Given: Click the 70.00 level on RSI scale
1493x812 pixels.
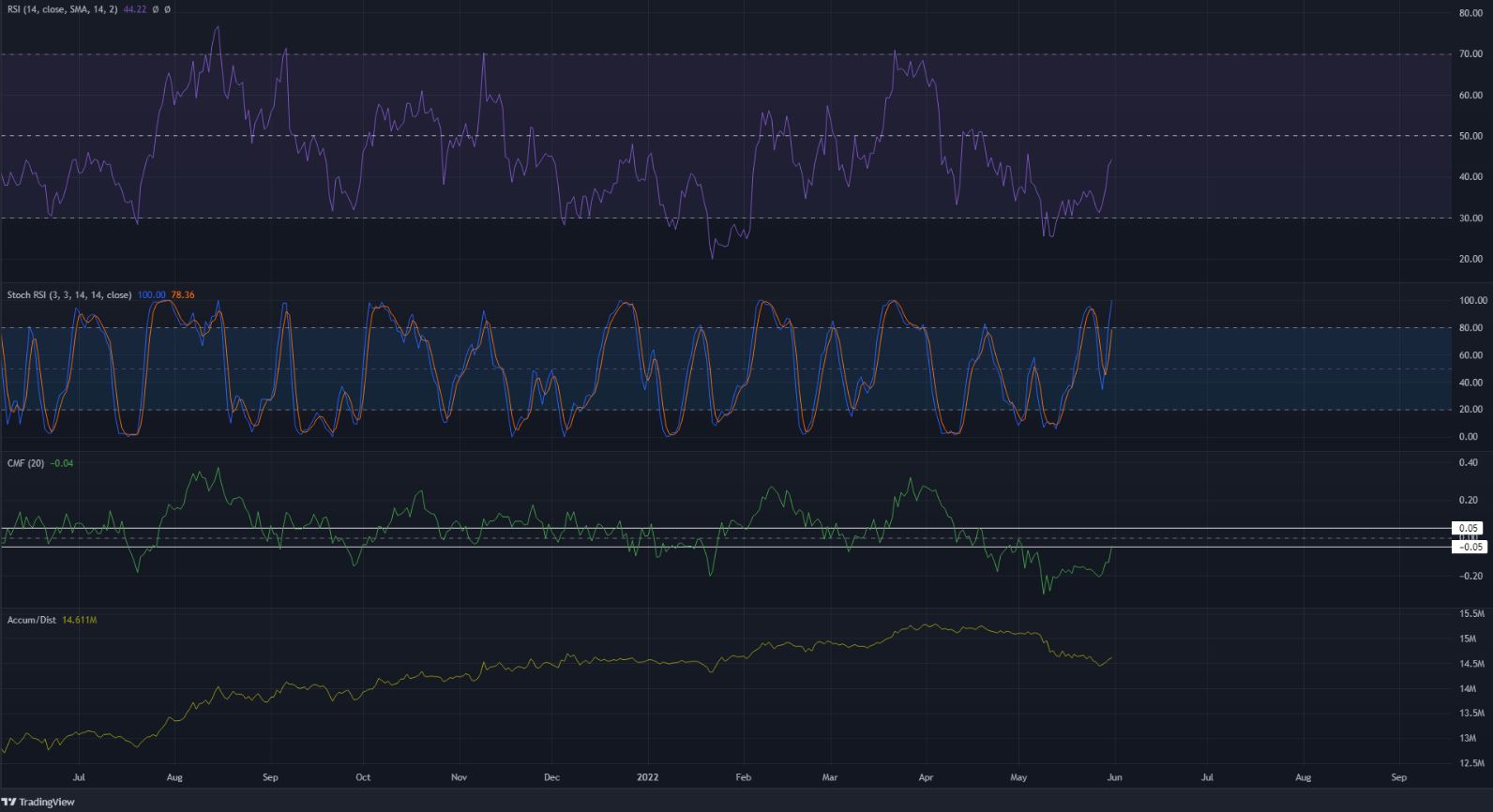Looking at the screenshot, I should 1470,54.
